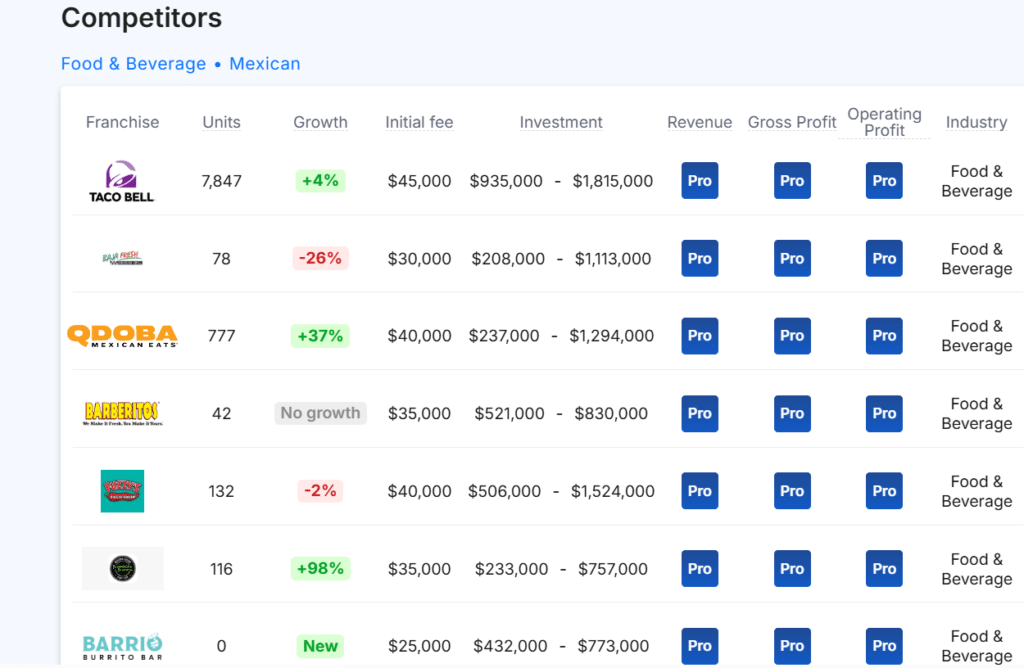The image size is (1024, 668).
Task: Click the teal logo in the 132-unit row
Action: coord(122,491)
